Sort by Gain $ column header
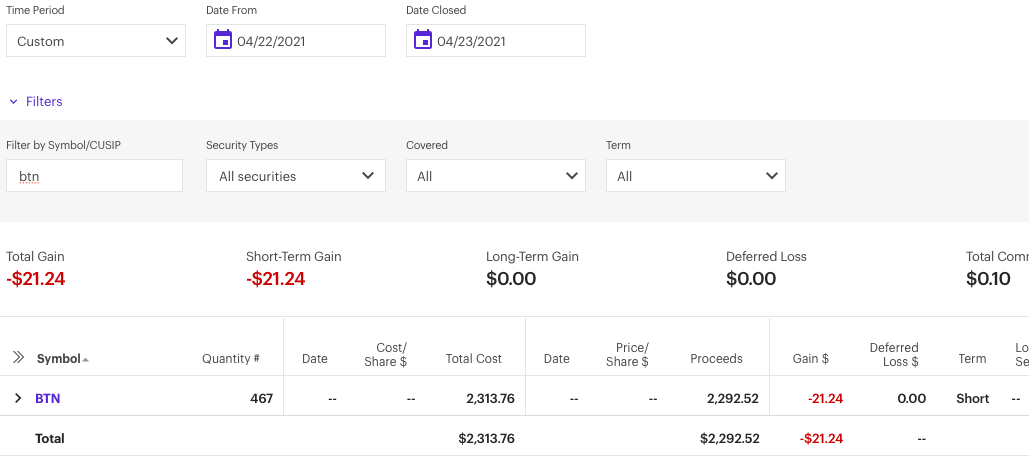 coord(810,358)
